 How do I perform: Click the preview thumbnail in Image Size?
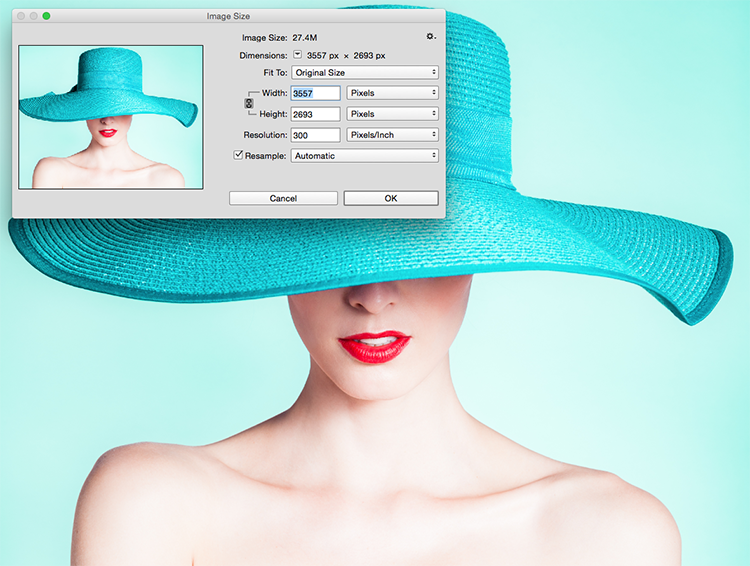111,117
